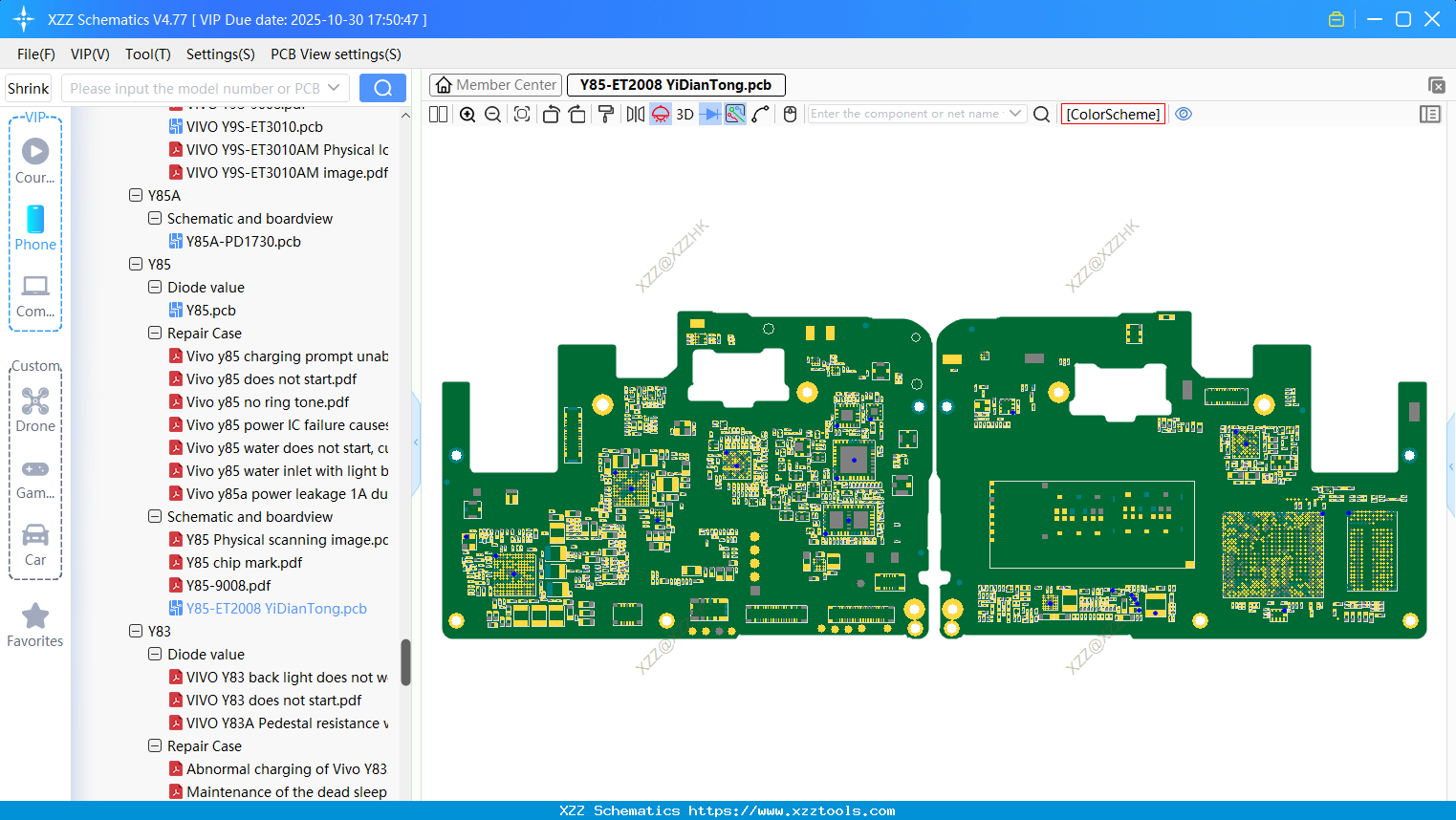The width and height of the screenshot is (1456, 820).
Task: Collapse the left panel with the splitter arrow
Action: pos(416,442)
